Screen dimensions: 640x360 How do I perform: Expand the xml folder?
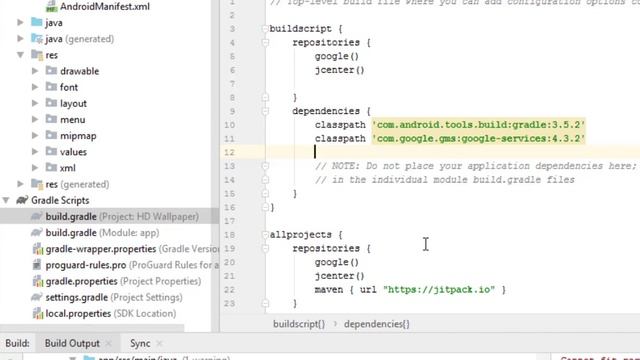[35, 168]
